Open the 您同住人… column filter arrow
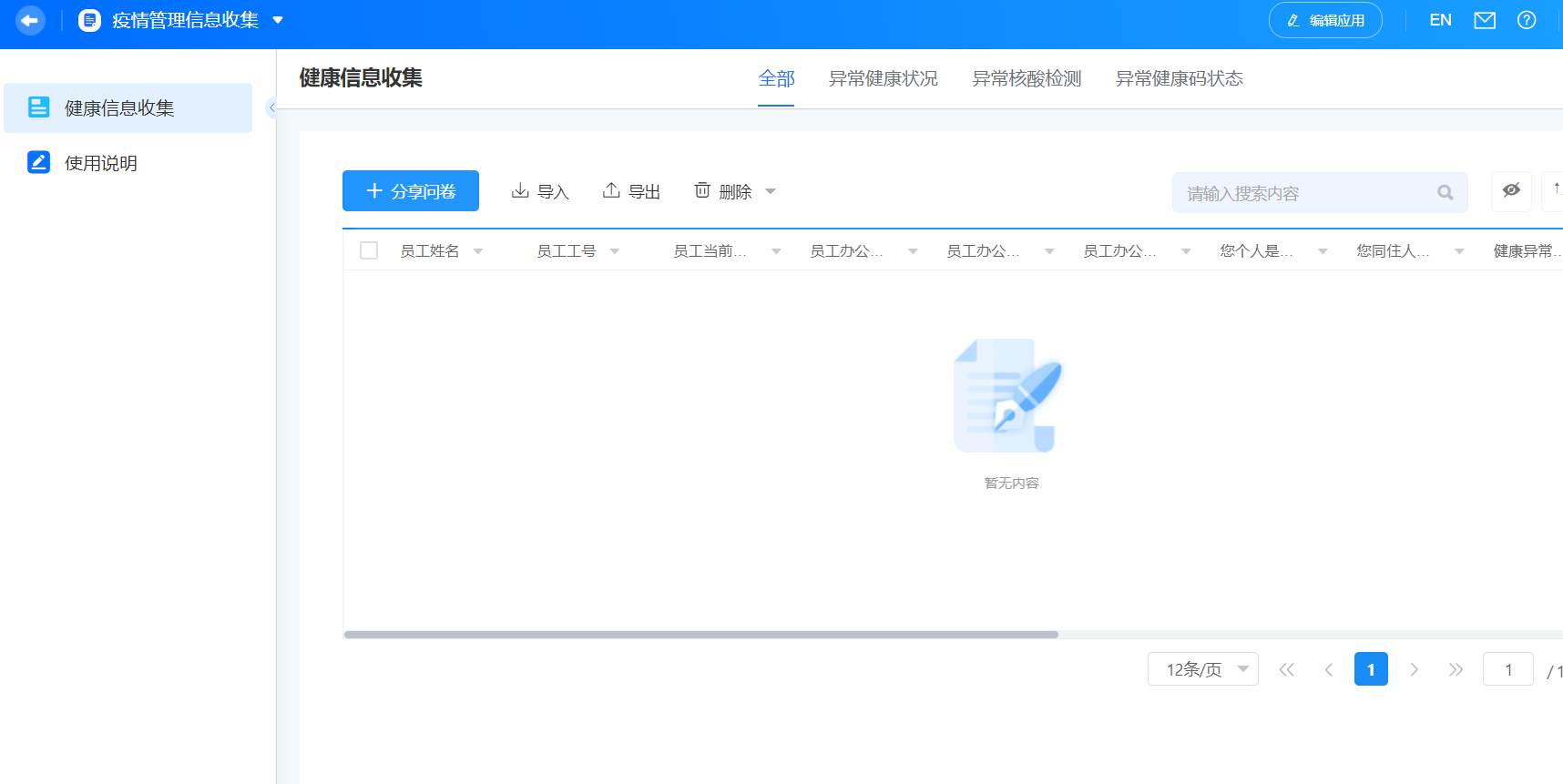This screenshot has width=1563, height=784. [x=1459, y=251]
